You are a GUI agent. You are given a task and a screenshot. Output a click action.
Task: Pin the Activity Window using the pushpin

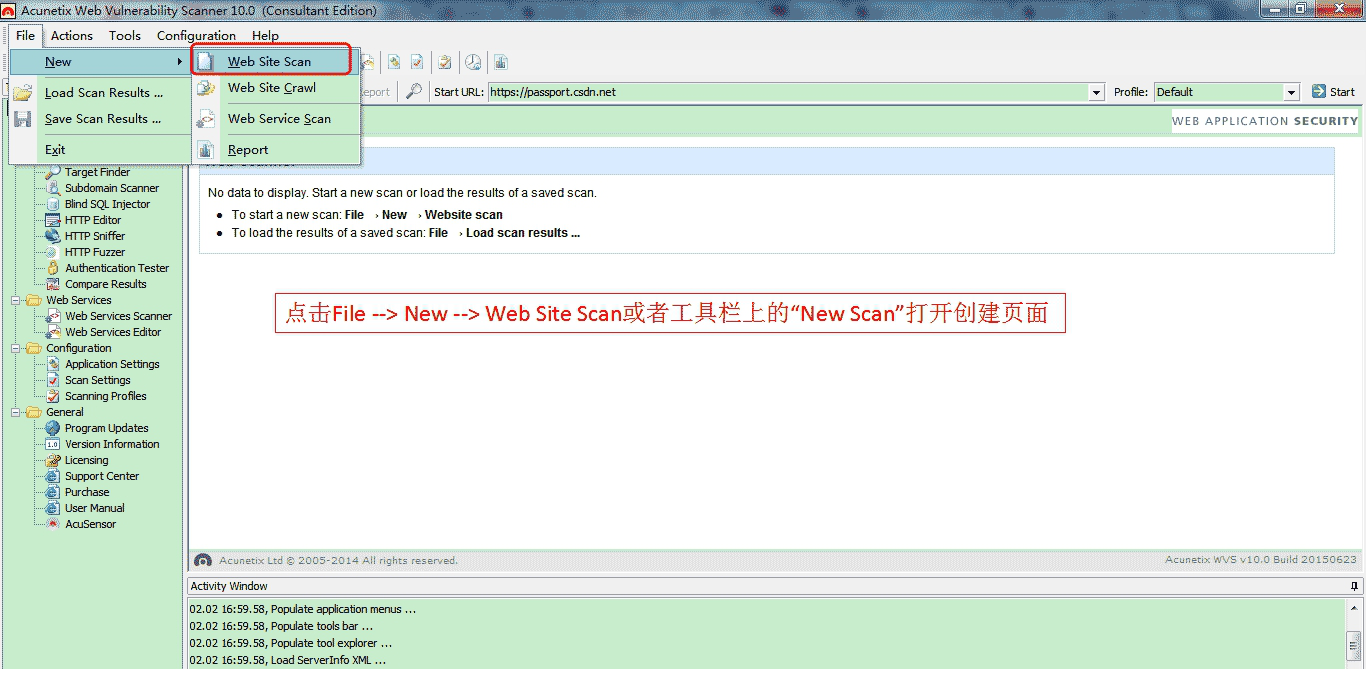(1355, 586)
